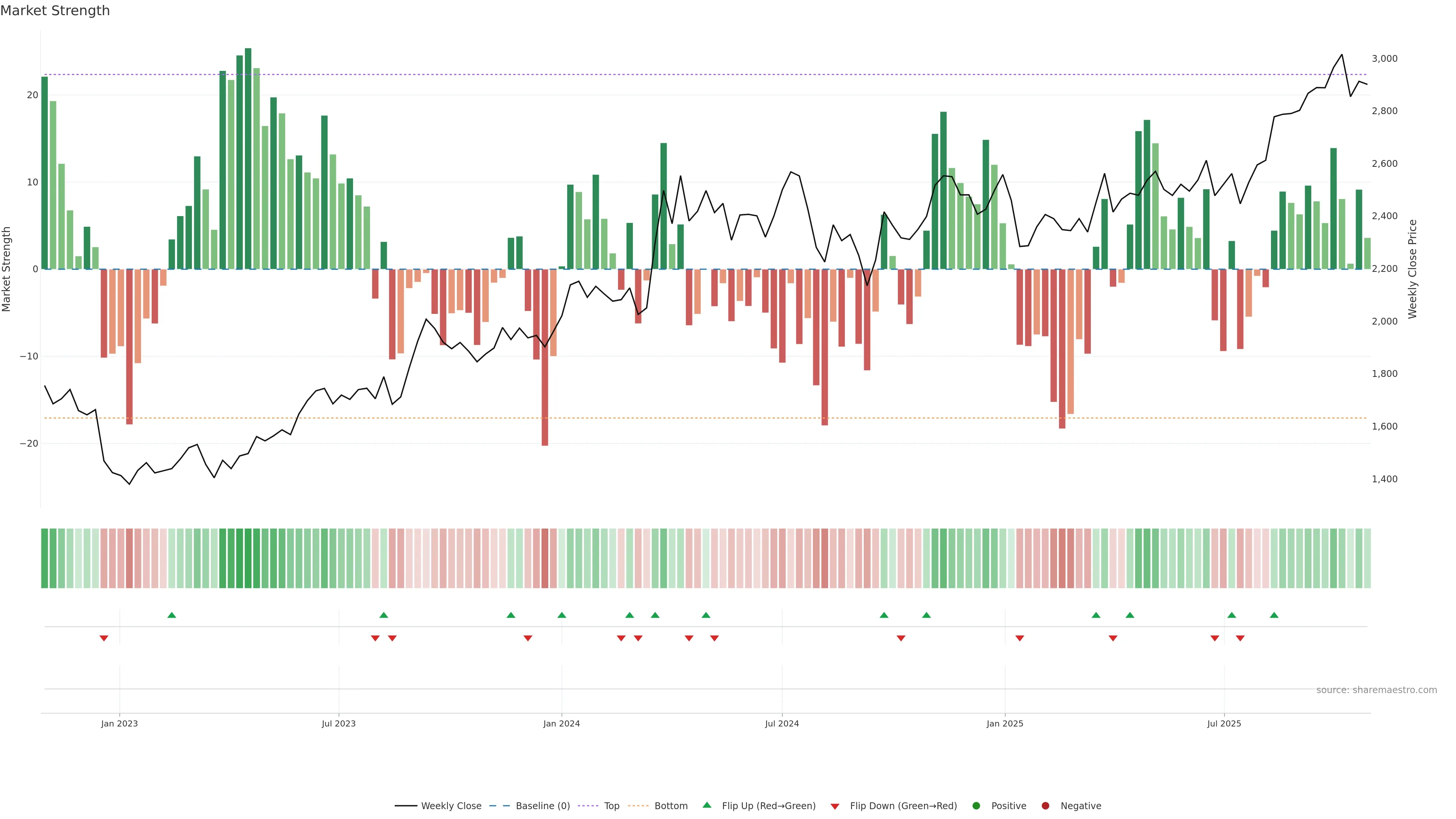
Task: Select the first red flip-down triangle marker
Action: [104, 638]
